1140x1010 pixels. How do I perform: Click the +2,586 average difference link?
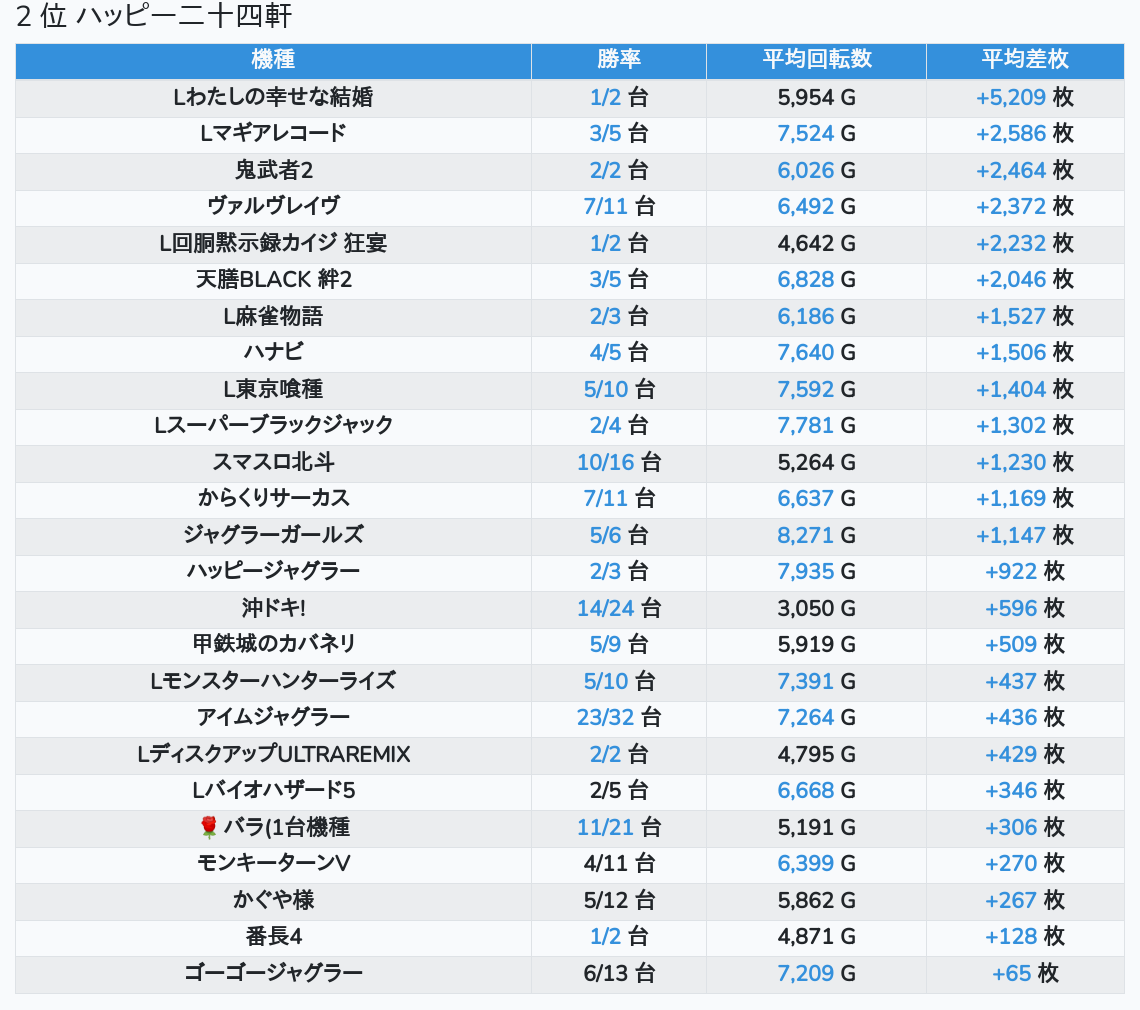point(1011,134)
